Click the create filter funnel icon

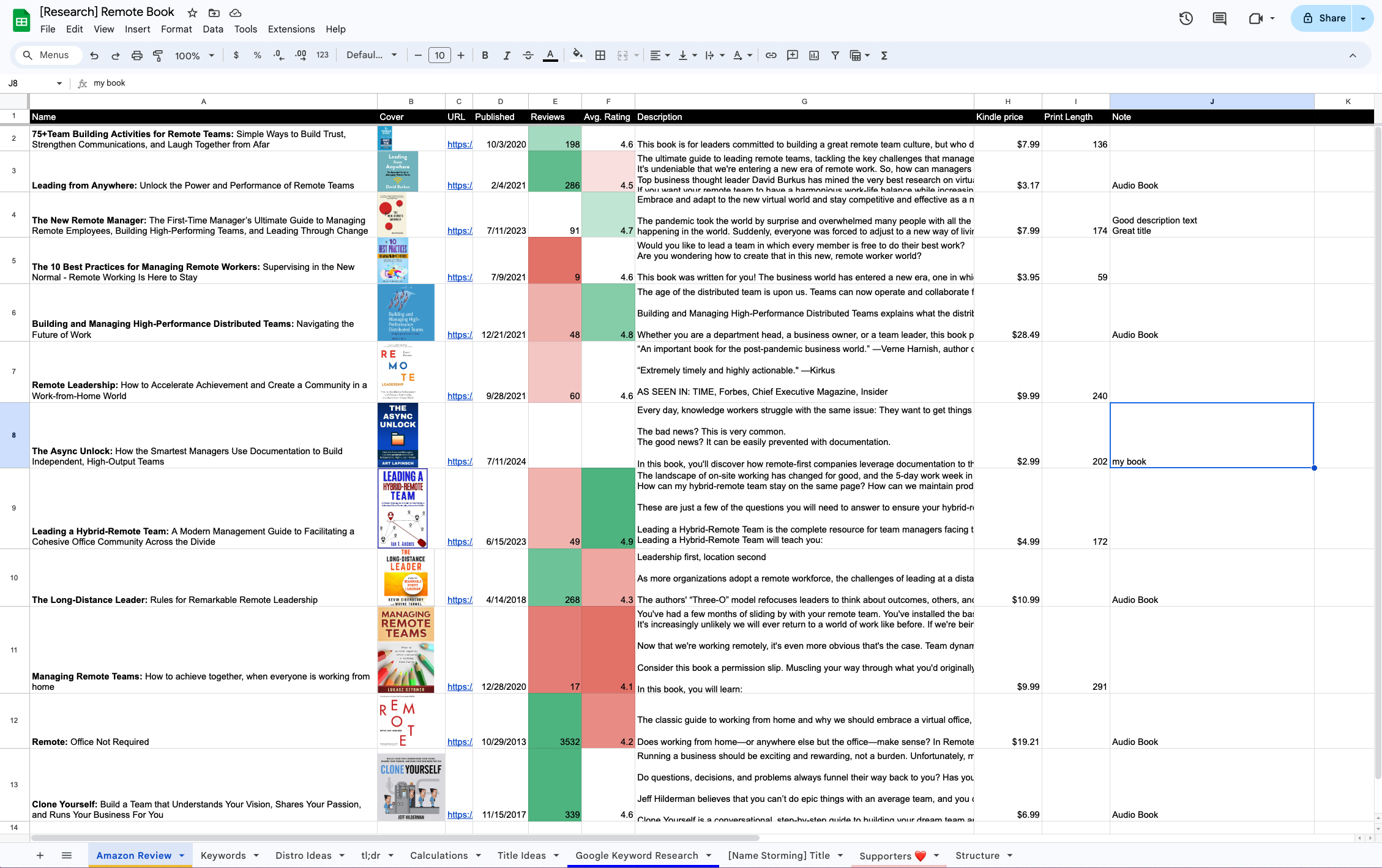pyautogui.click(x=835, y=56)
